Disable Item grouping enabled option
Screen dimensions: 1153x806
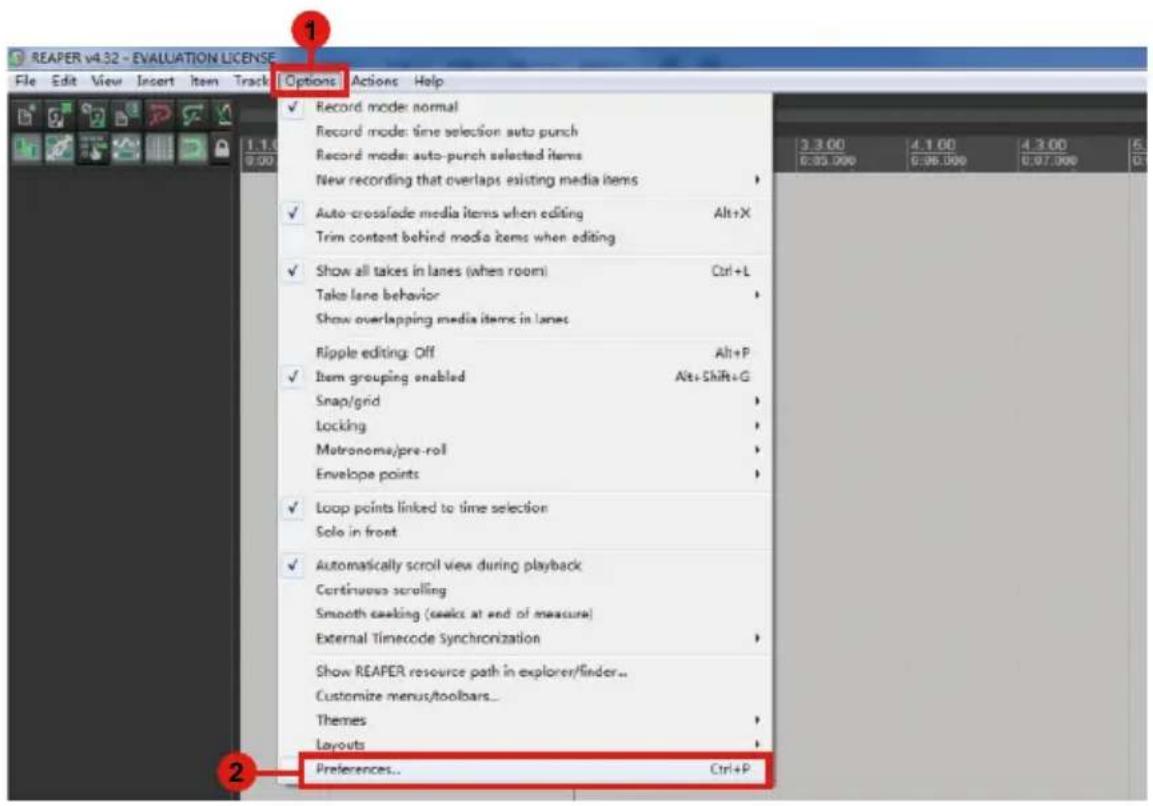point(525,377)
